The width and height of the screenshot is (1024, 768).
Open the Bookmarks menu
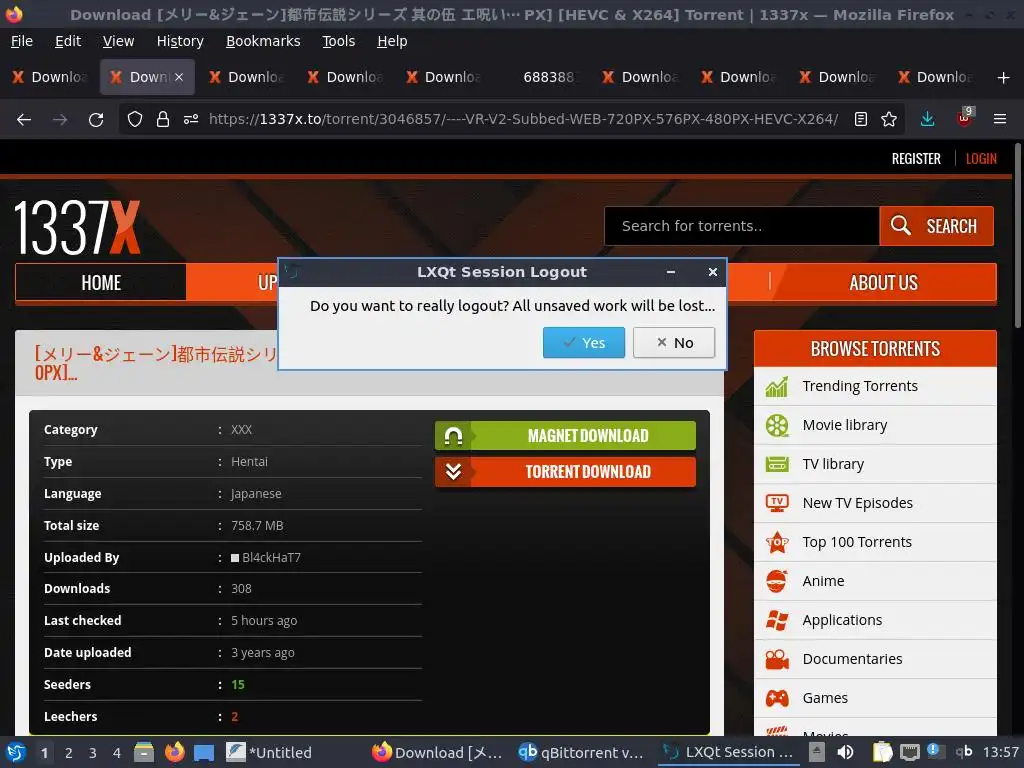(263, 41)
